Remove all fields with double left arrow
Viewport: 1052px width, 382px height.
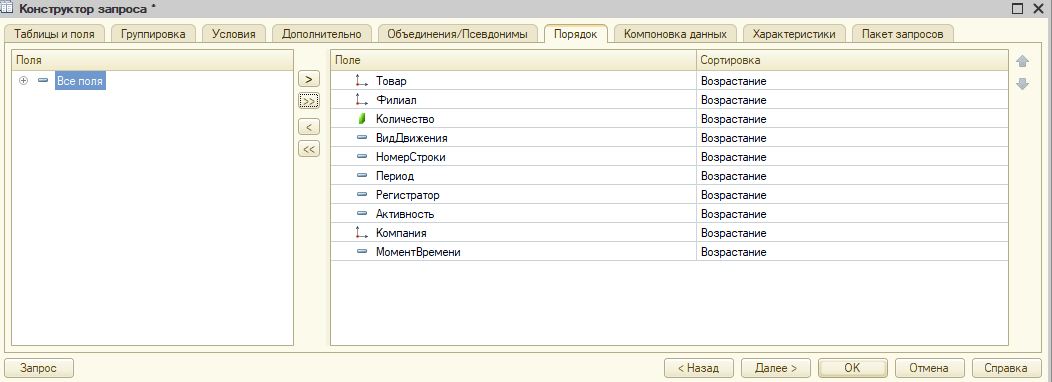pos(309,149)
